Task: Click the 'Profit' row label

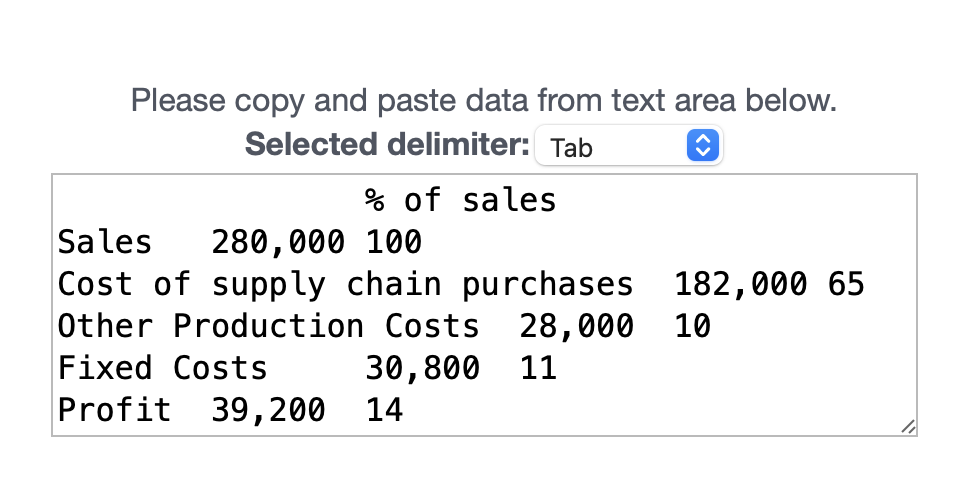Action: point(114,411)
